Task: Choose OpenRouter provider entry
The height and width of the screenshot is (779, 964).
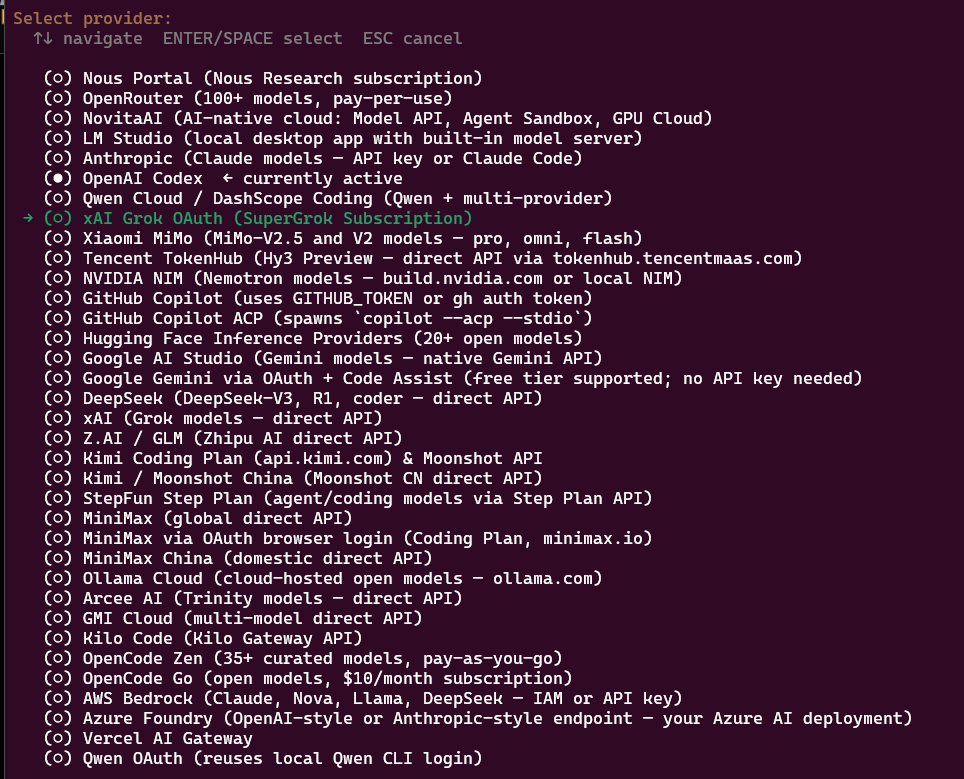Action: click(x=248, y=98)
